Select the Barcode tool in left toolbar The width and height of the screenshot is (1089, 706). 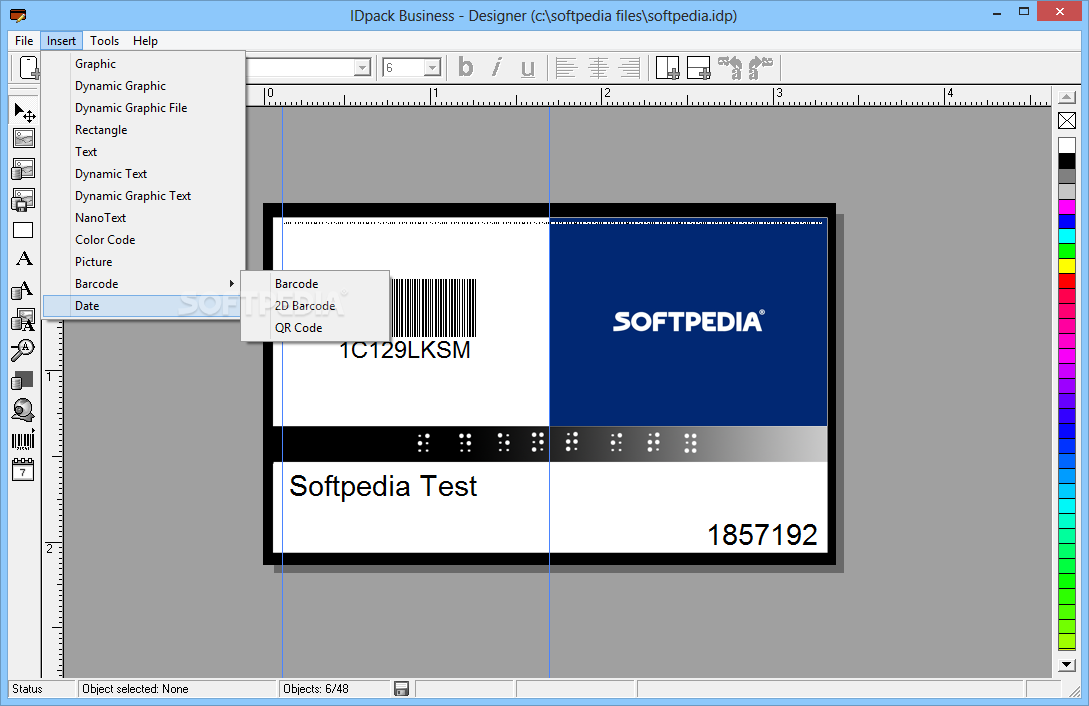click(24, 441)
